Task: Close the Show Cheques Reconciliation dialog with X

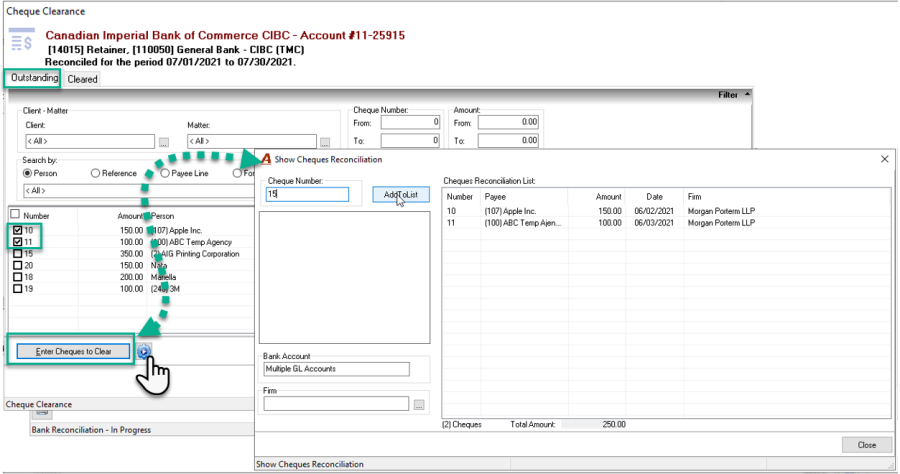Action: 885,159
